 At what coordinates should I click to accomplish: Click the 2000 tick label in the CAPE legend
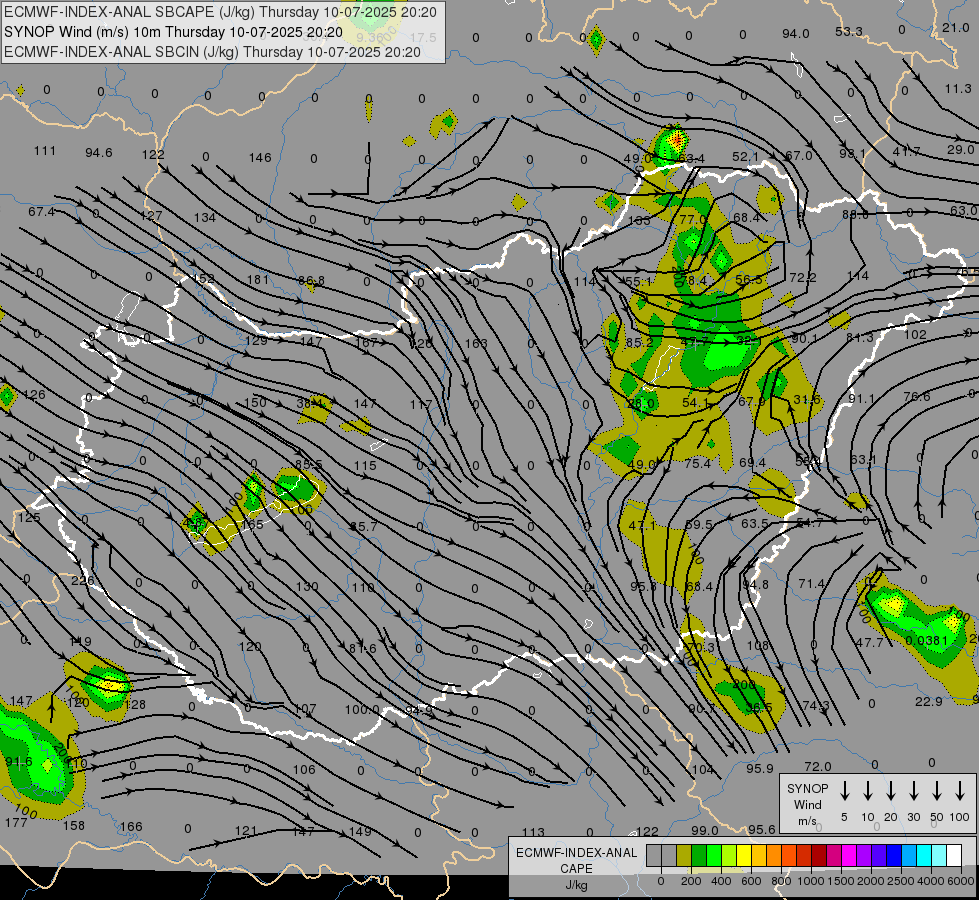coord(871,881)
